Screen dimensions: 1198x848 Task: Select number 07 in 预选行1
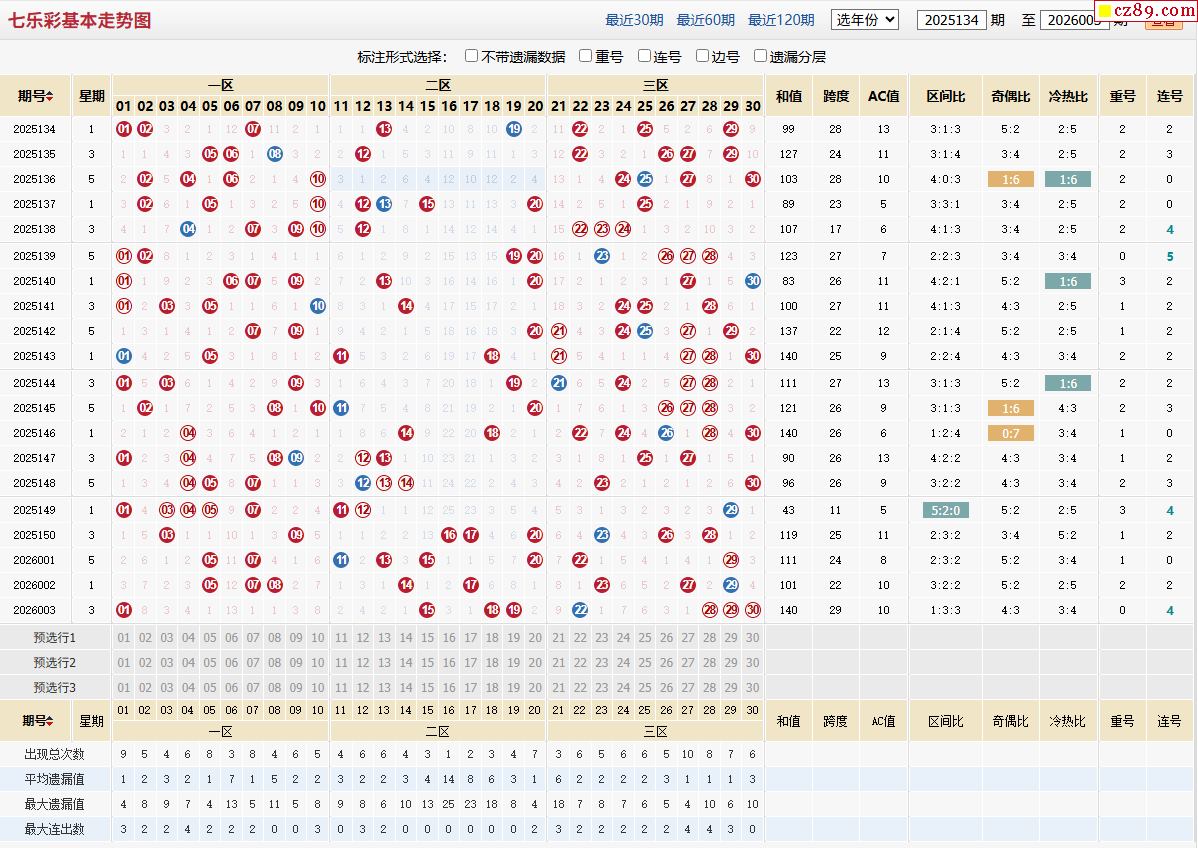(253, 637)
